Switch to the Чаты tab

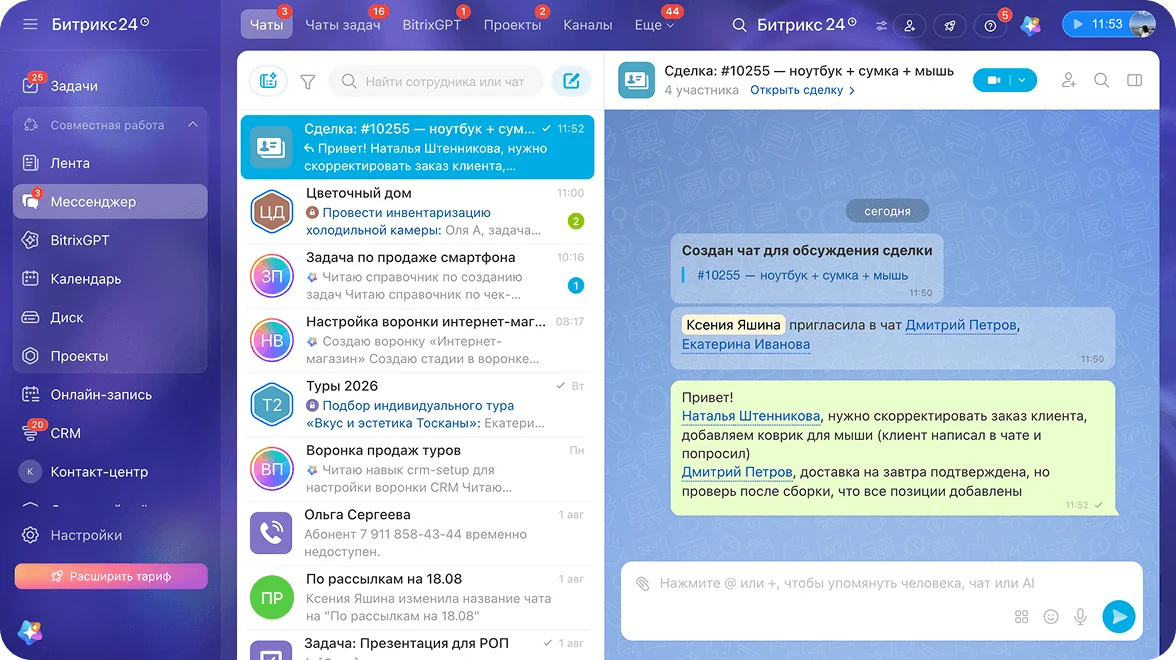click(x=266, y=25)
